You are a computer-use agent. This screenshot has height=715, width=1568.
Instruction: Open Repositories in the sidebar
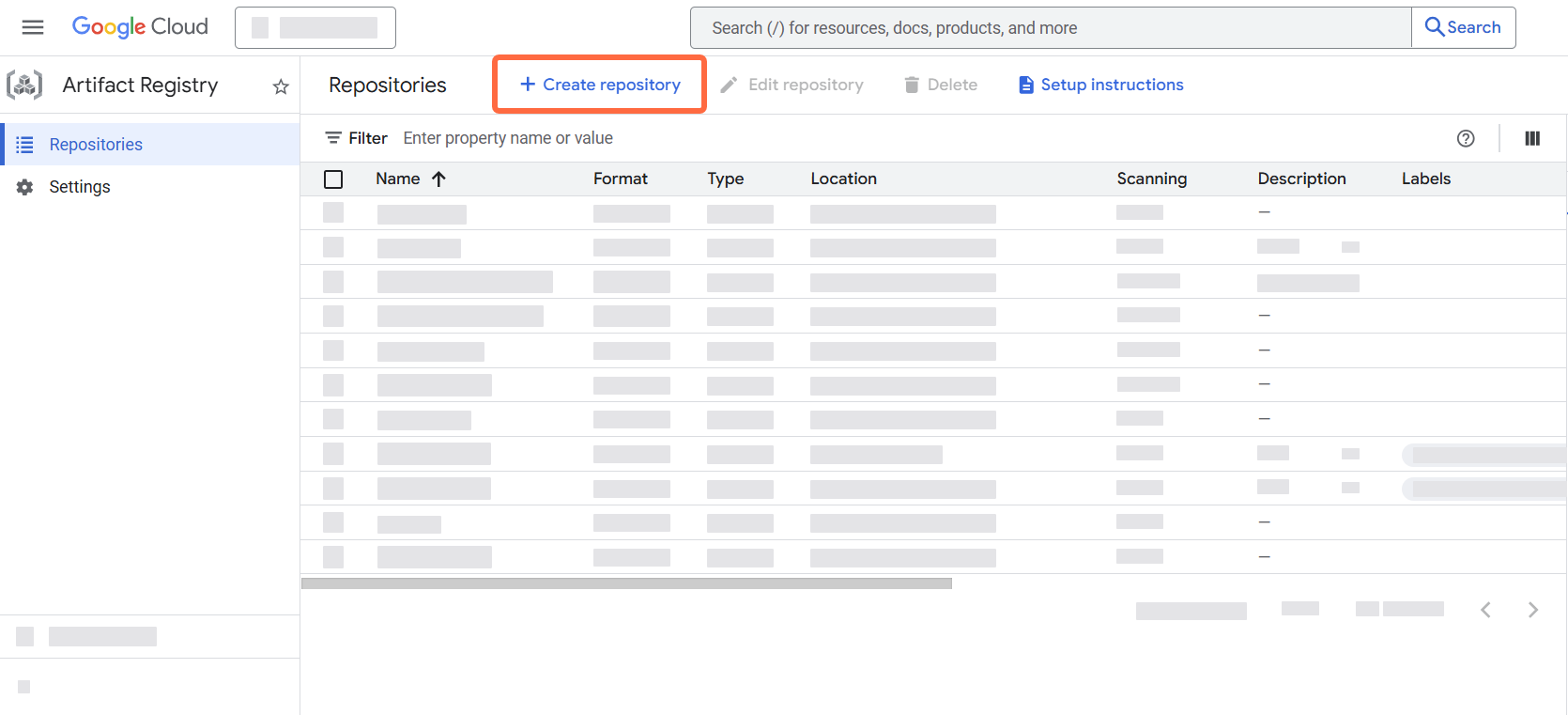point(150,145)
